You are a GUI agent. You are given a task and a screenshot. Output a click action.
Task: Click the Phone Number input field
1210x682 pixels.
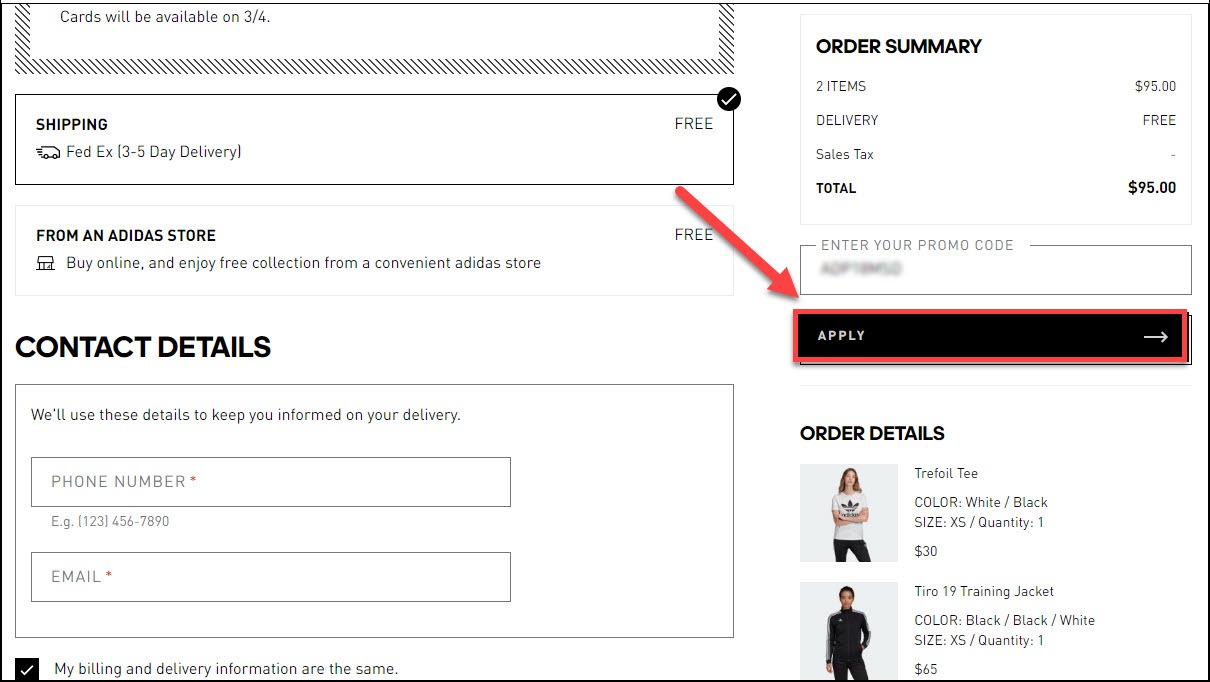[x=272, y=481]
